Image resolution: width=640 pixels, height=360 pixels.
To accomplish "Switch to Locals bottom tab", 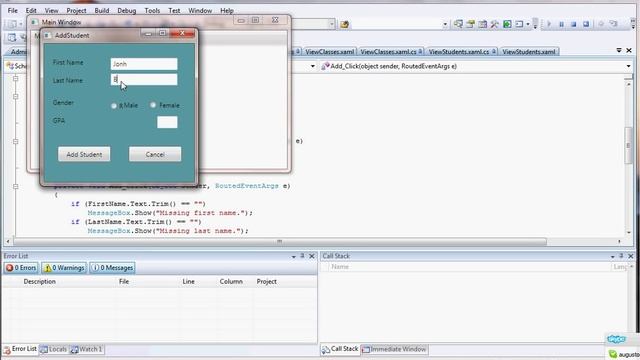I will 53,349.
